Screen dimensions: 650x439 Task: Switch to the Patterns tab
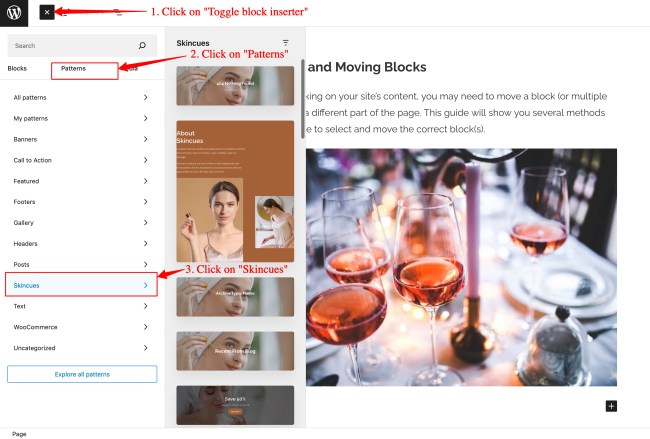(x=73, y=68)
